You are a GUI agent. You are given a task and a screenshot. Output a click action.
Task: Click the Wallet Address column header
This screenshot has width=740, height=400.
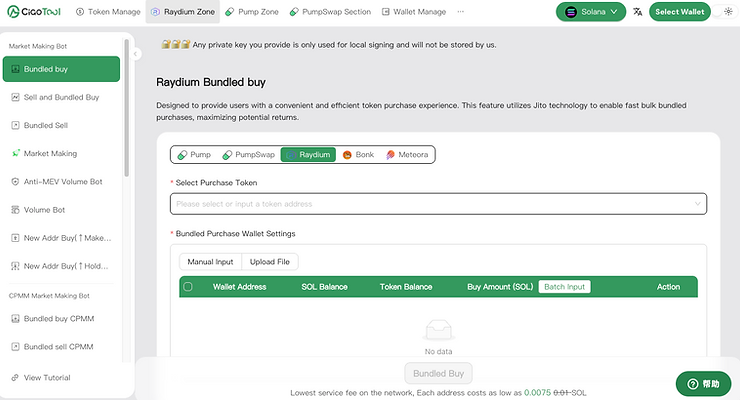point(239,287)
